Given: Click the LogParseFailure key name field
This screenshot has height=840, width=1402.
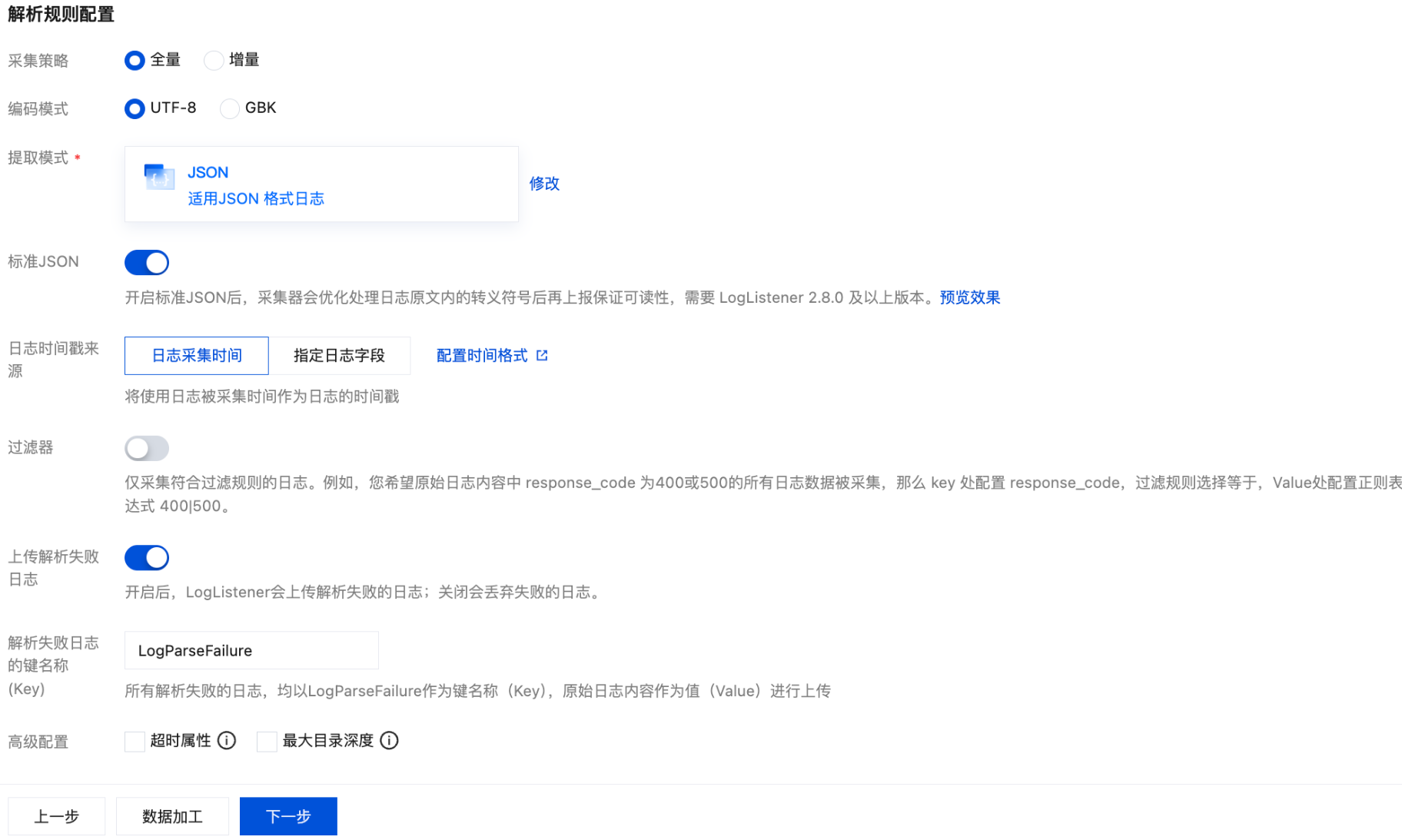Looking at the screenshot, I should pos(251,651).
